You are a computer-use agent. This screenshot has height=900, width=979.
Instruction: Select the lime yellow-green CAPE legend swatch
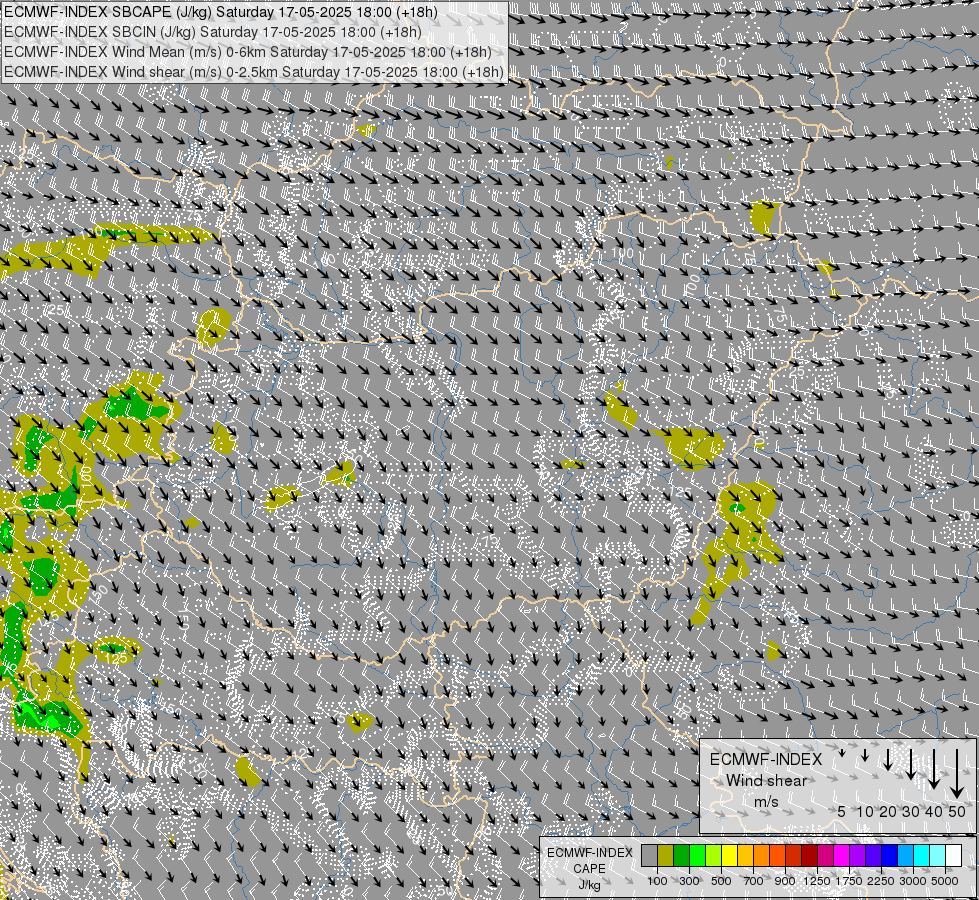click(714, 856)
